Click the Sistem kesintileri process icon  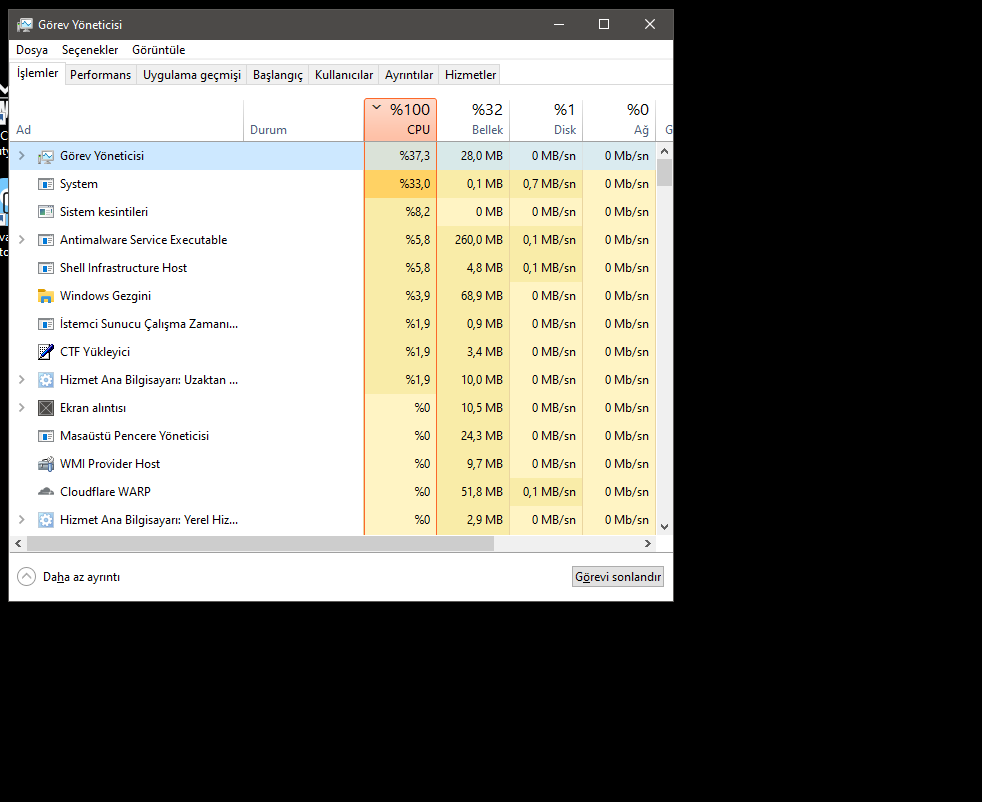click(46, 212)
